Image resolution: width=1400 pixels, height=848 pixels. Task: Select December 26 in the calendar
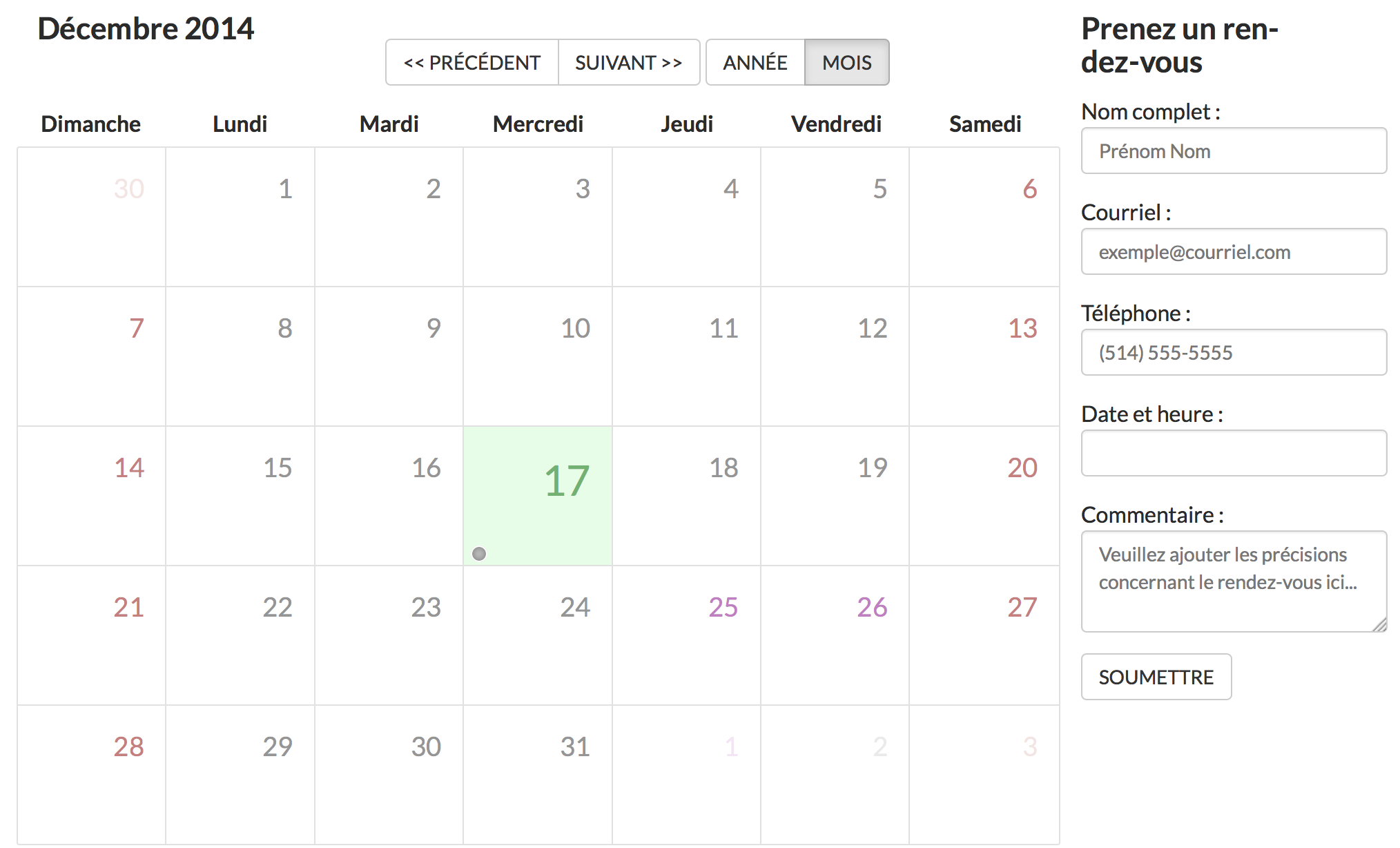click(x=835, y=635)
